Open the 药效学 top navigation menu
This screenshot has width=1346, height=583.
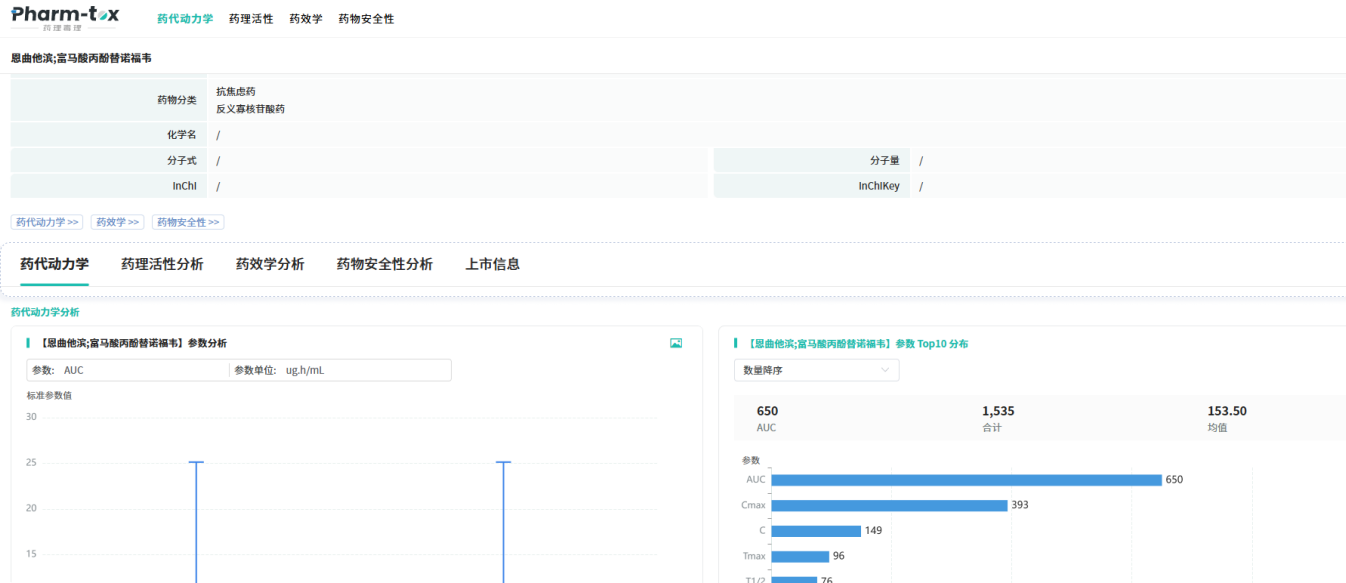[306, 19]
